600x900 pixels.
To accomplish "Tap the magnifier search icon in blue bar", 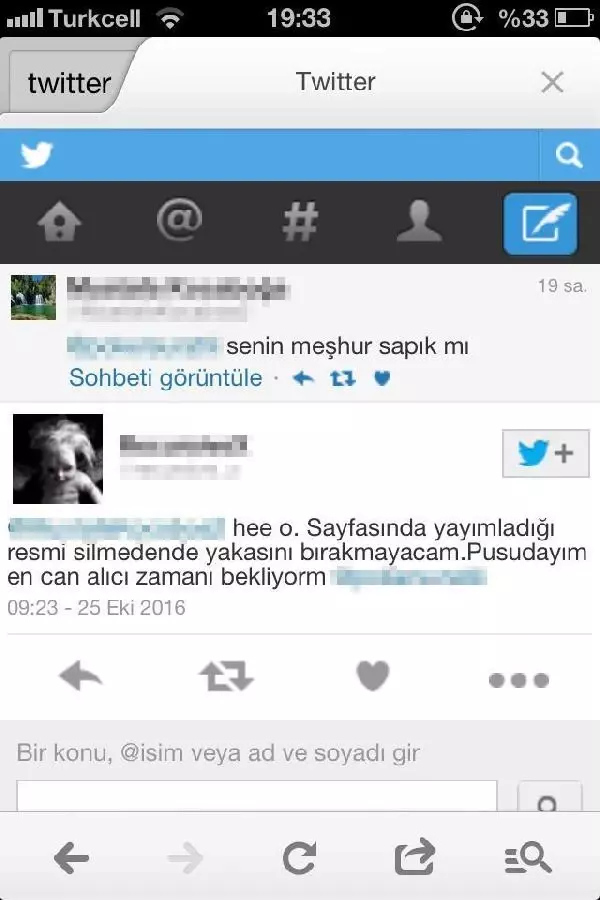I will pos(569,156).
